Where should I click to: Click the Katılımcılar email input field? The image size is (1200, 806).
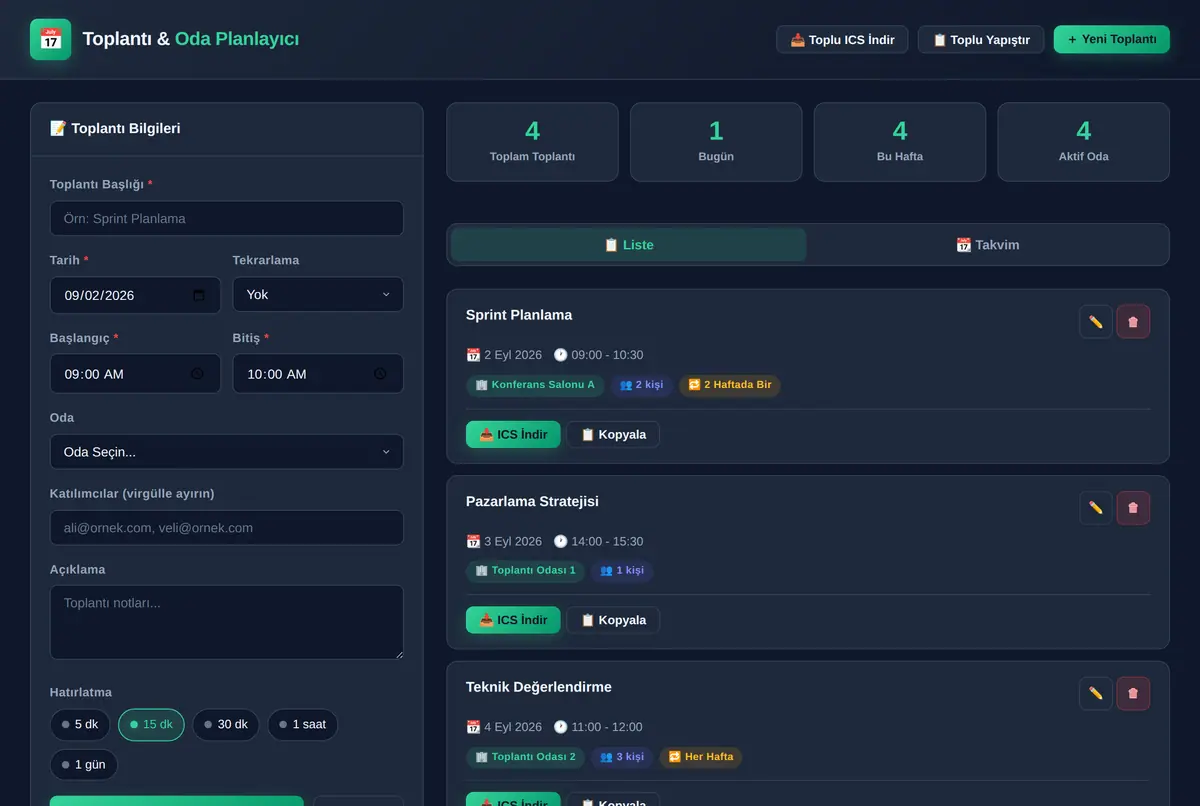227,528
